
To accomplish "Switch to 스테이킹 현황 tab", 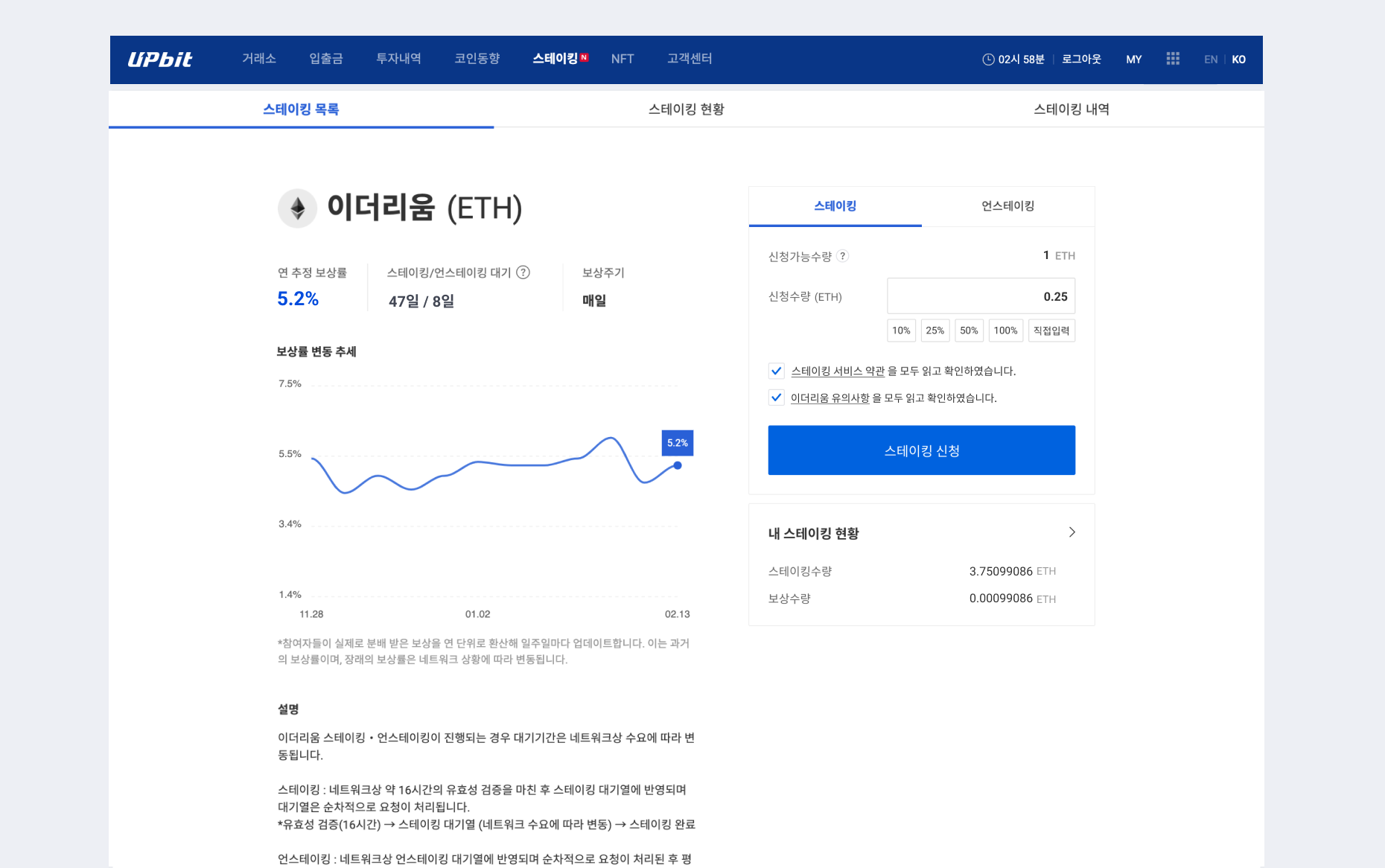I will [686, 109].
